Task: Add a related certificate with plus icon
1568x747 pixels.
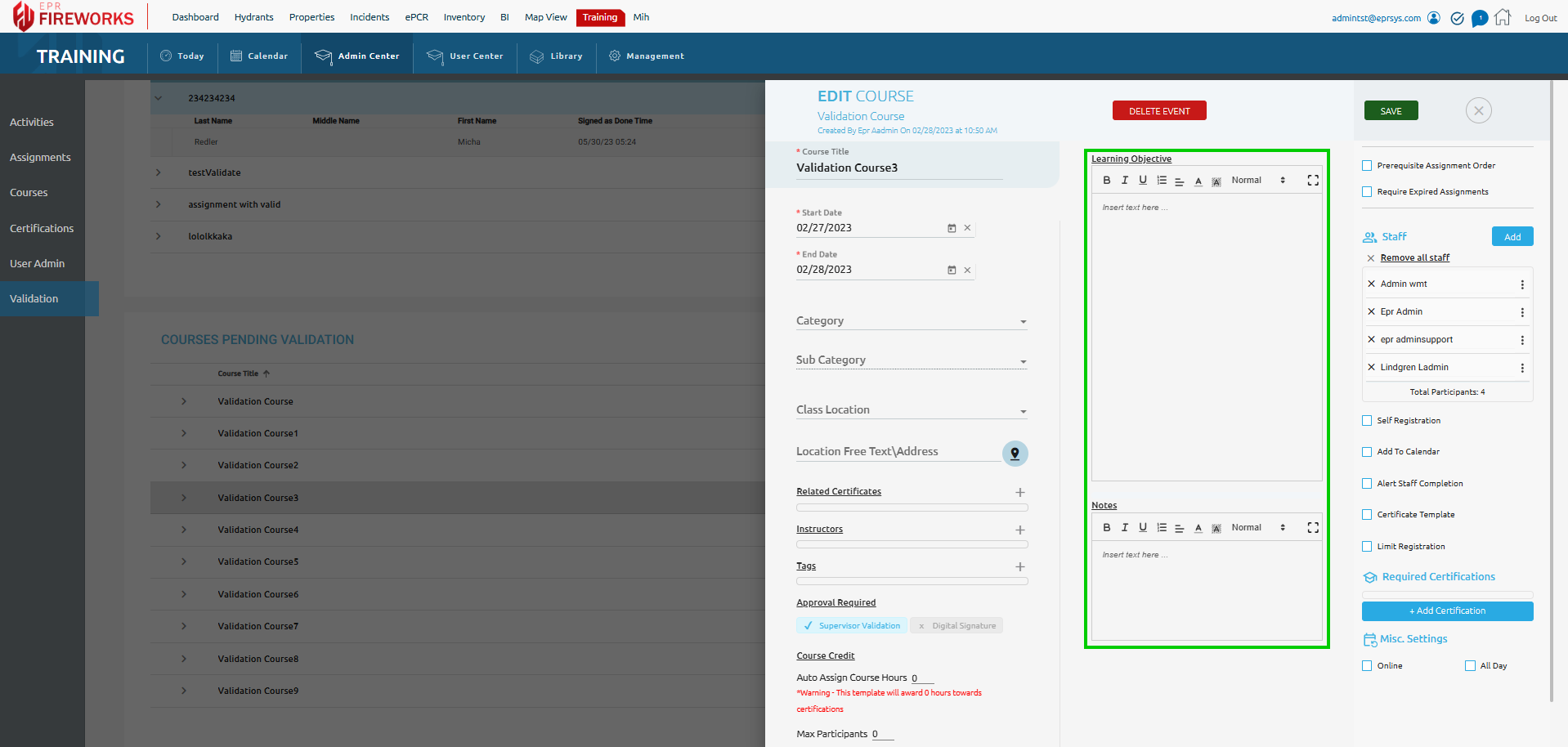Action: coord(1019,493)
